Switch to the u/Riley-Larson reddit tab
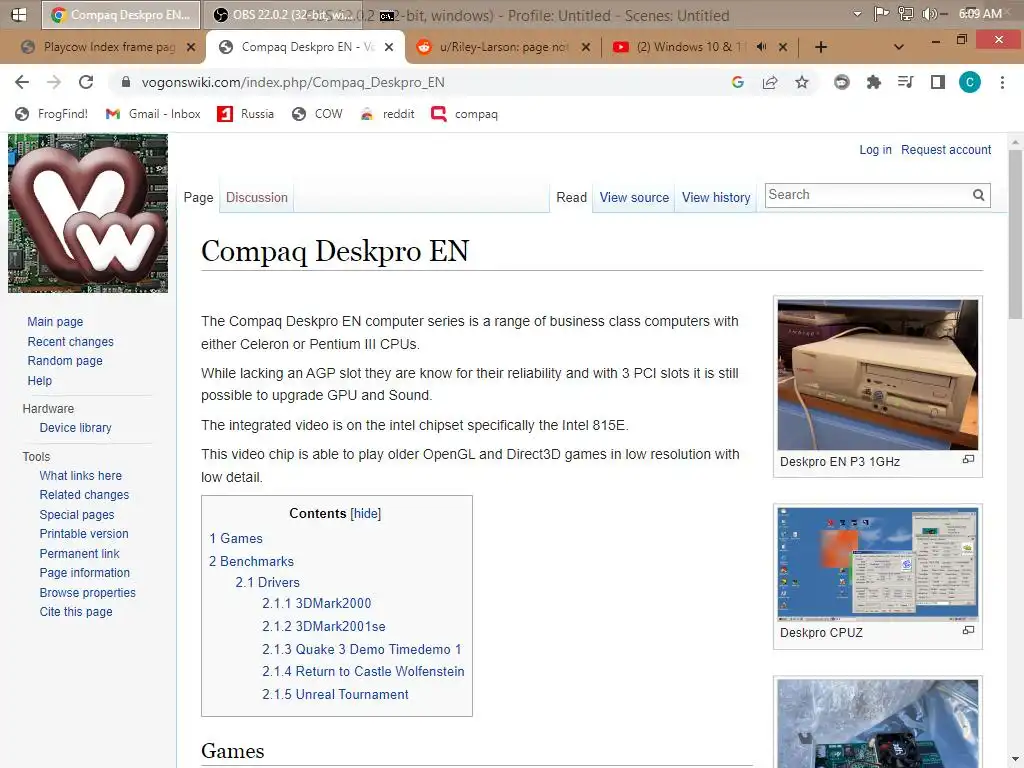Image resolution: width=1024 pixels, height=768 pixels. (x=504, y=47)
